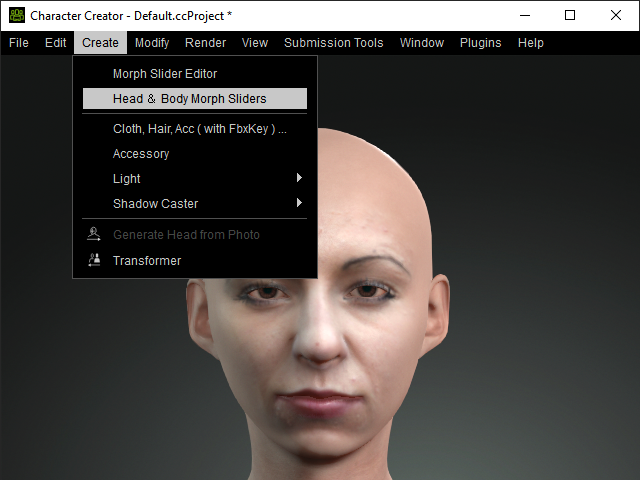
Task: Click the Transformer icon
Action: 94,260
